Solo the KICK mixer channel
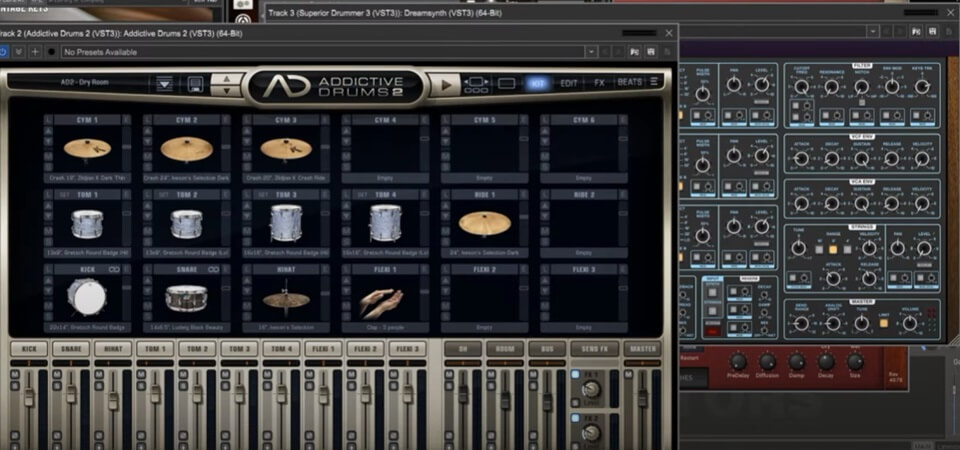 13,385
